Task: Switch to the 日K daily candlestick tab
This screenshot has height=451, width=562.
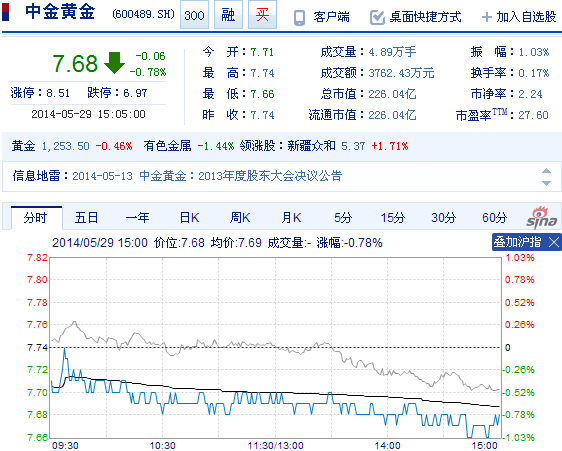Action: 189,218
